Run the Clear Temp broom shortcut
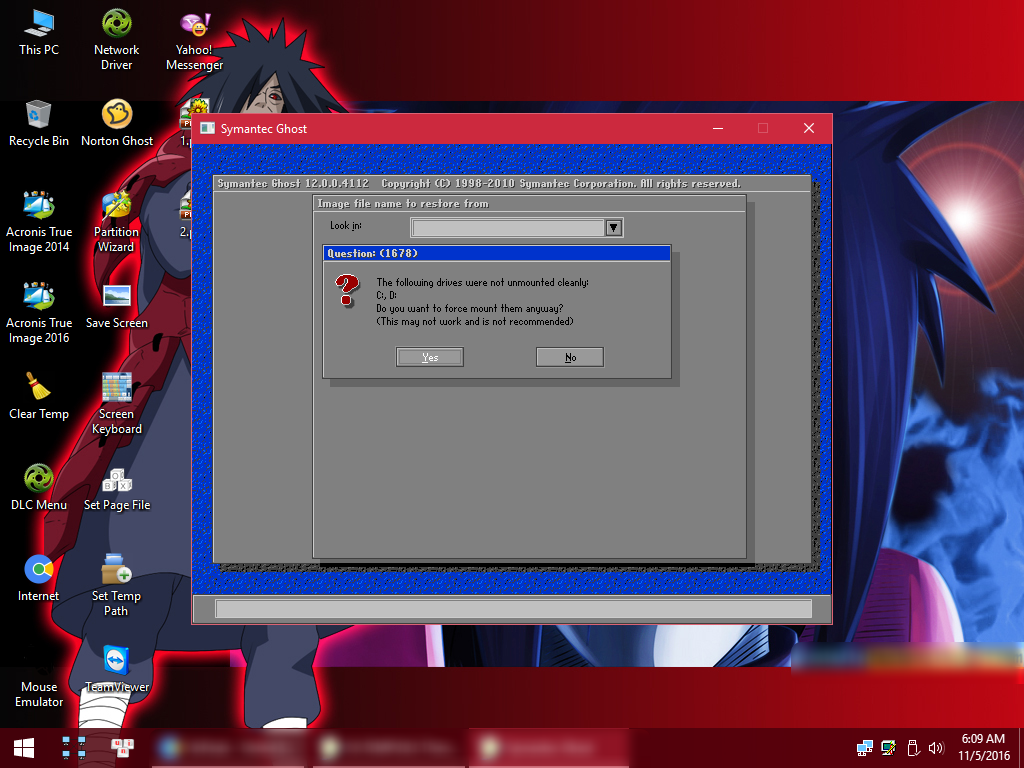Image resolution: width=1024 pixels, height=768 pixels. click(x=39, y=396)
